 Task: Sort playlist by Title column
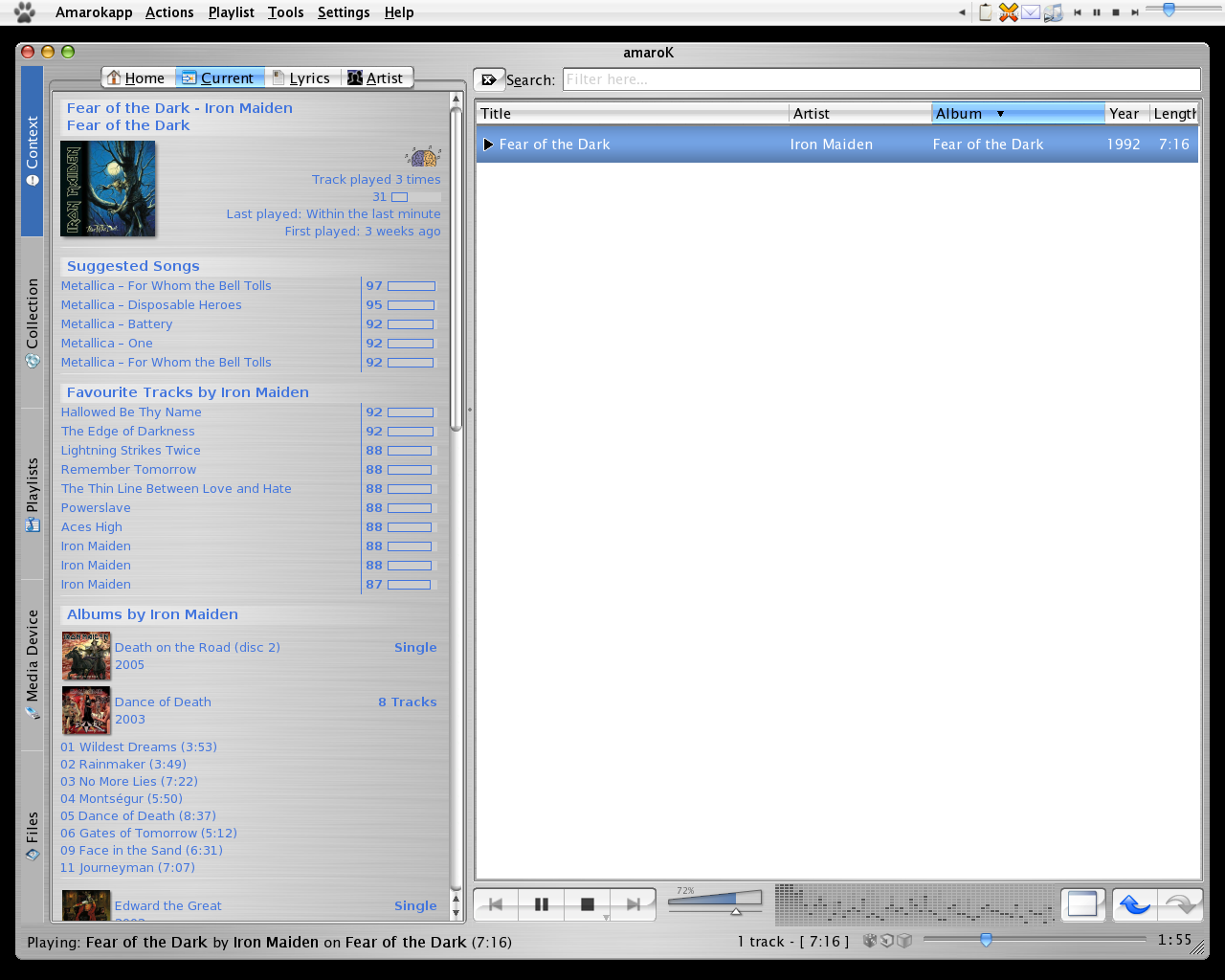click(633, 113)
